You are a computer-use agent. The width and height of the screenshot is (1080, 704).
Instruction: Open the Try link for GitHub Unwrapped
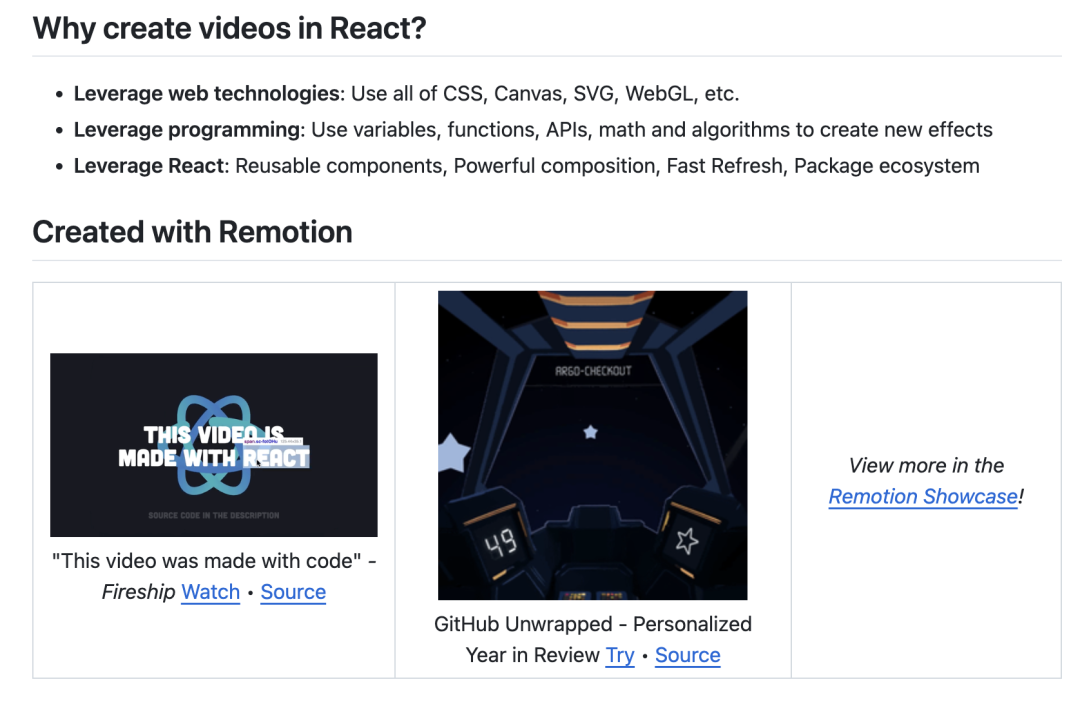(x=620, y=655)
